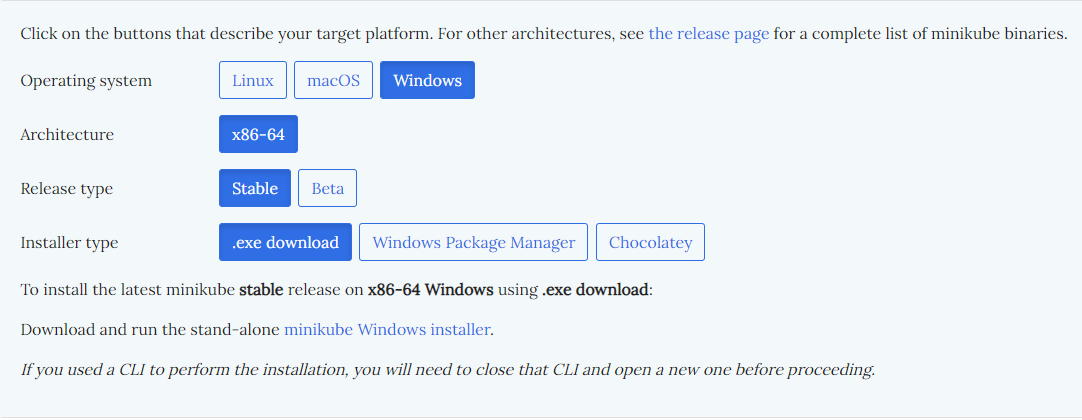Image resolution: width=1082 pixels, height=420 pixels.
Task: Switch release type to Beta
Action: 327,188
